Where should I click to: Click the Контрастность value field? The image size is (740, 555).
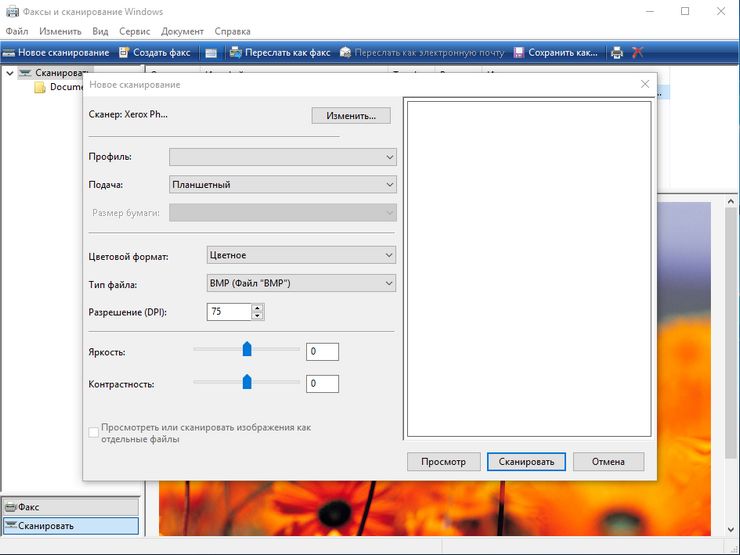pyautogui.click(x=322, y=384)
